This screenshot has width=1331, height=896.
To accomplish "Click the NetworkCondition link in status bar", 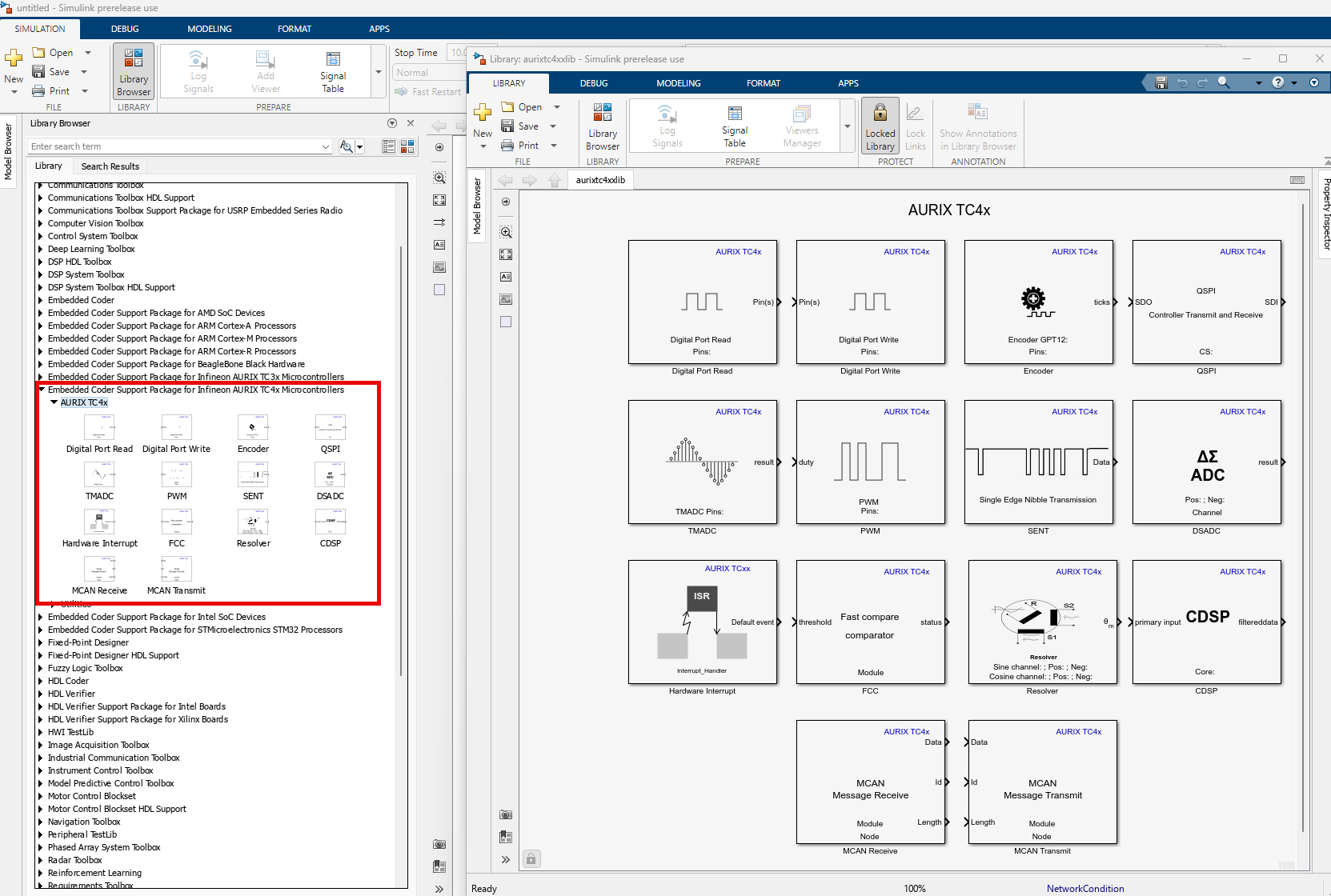I will 1084,889.
